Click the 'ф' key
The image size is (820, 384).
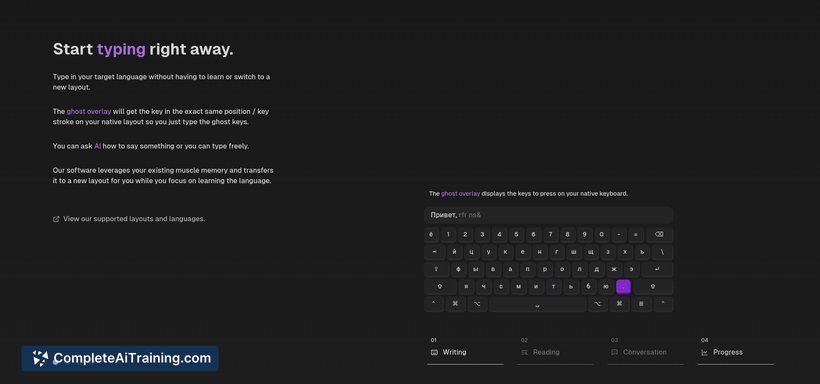tap(459, 269)
